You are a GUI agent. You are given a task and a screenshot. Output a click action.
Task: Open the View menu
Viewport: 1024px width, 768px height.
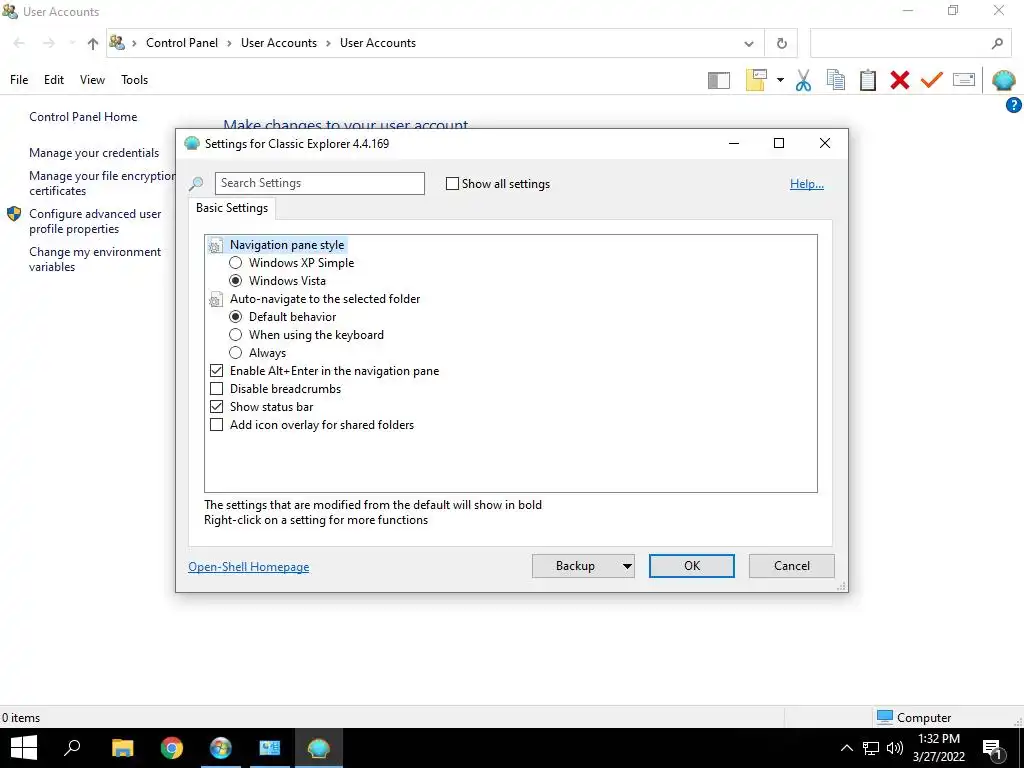pos(92,80)
